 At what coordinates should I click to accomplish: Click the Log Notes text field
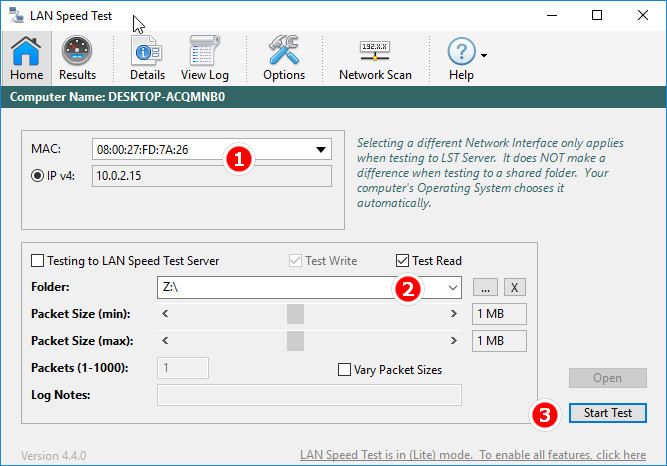point(309,395)
